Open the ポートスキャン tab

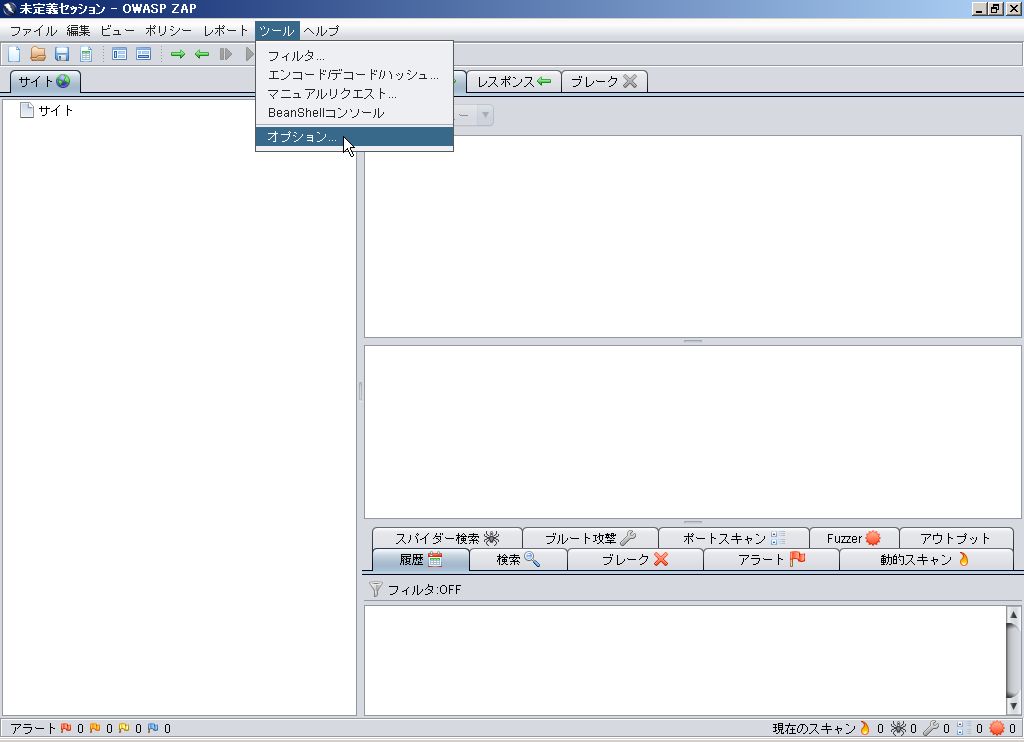(x=734, y=538)
